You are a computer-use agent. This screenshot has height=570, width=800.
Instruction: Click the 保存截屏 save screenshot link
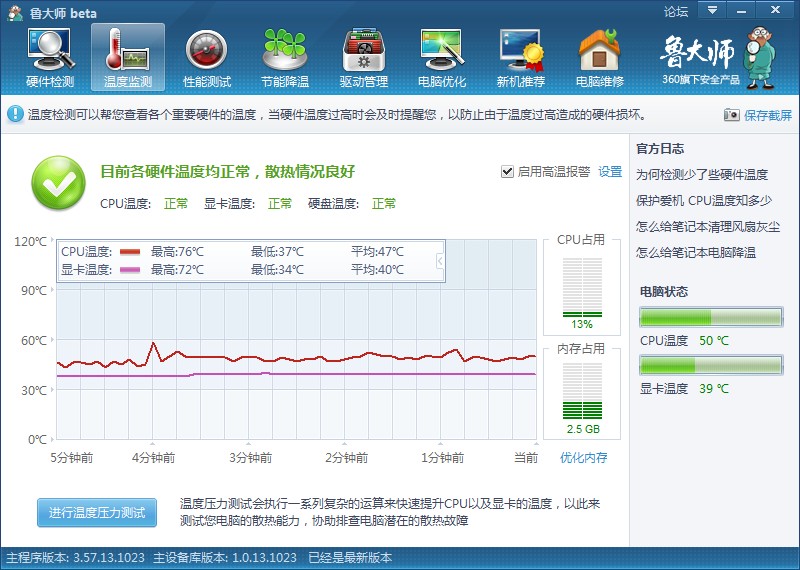pos(768,115)
